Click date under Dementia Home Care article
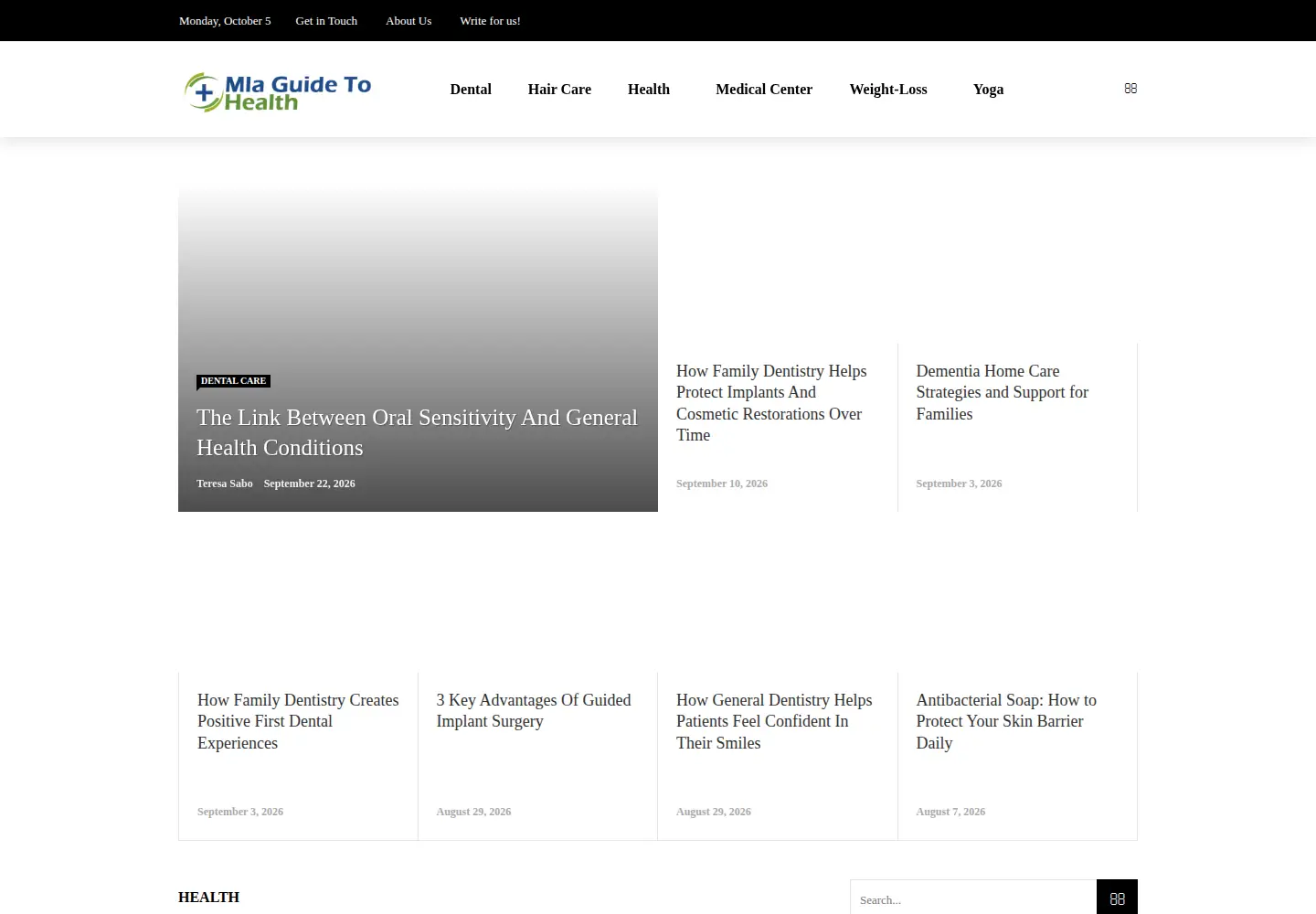Viewport: 1316px width, 914px height. (959, 484)
